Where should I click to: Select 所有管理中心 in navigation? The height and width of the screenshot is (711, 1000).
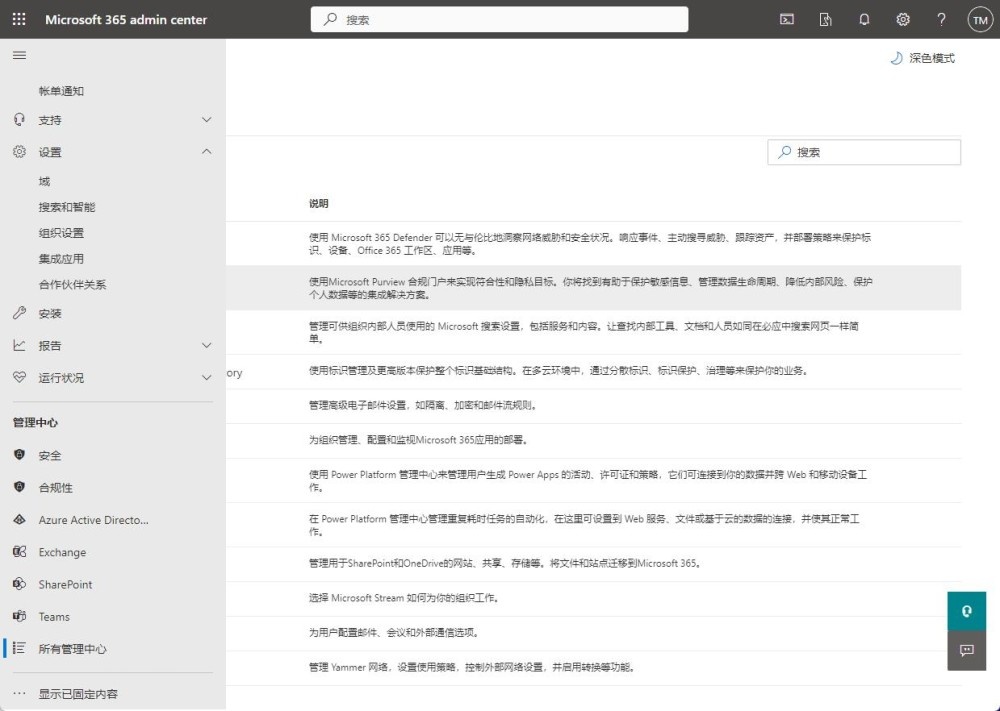click(x=72, y=649)
